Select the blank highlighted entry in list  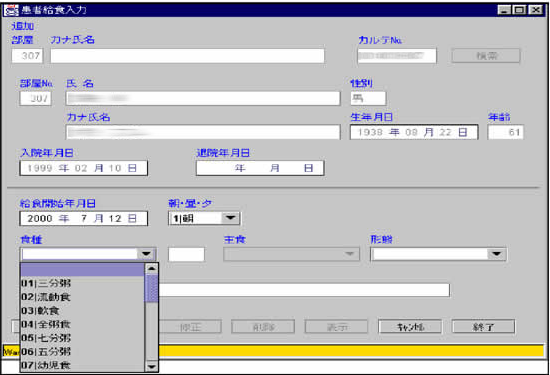coord(82,269)
